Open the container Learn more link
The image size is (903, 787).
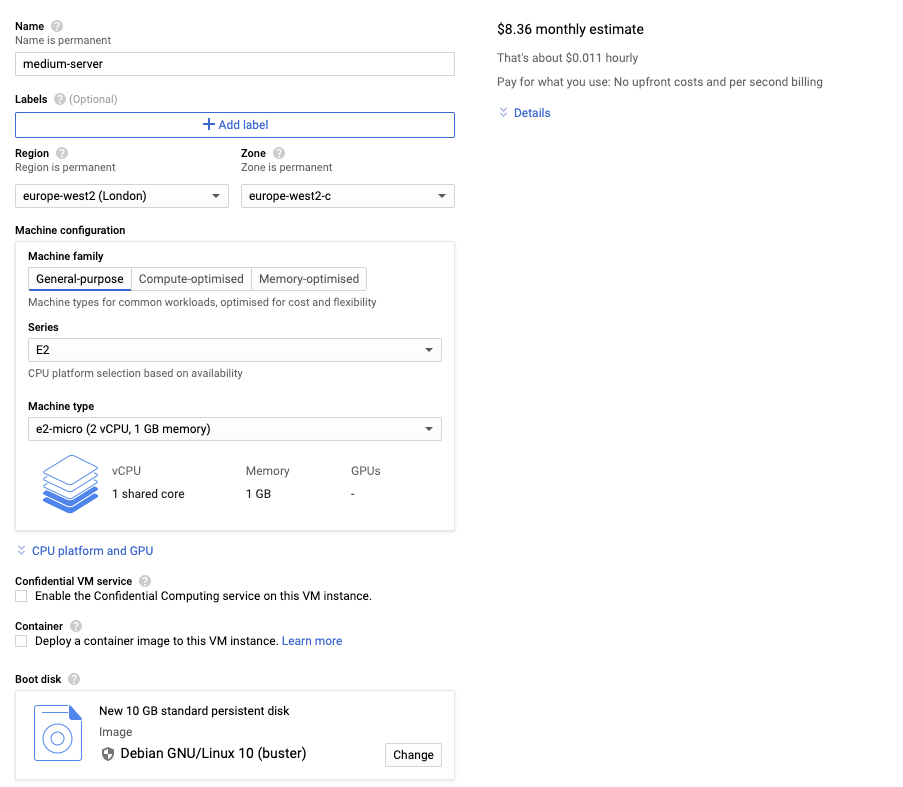(x=311, y=640)
